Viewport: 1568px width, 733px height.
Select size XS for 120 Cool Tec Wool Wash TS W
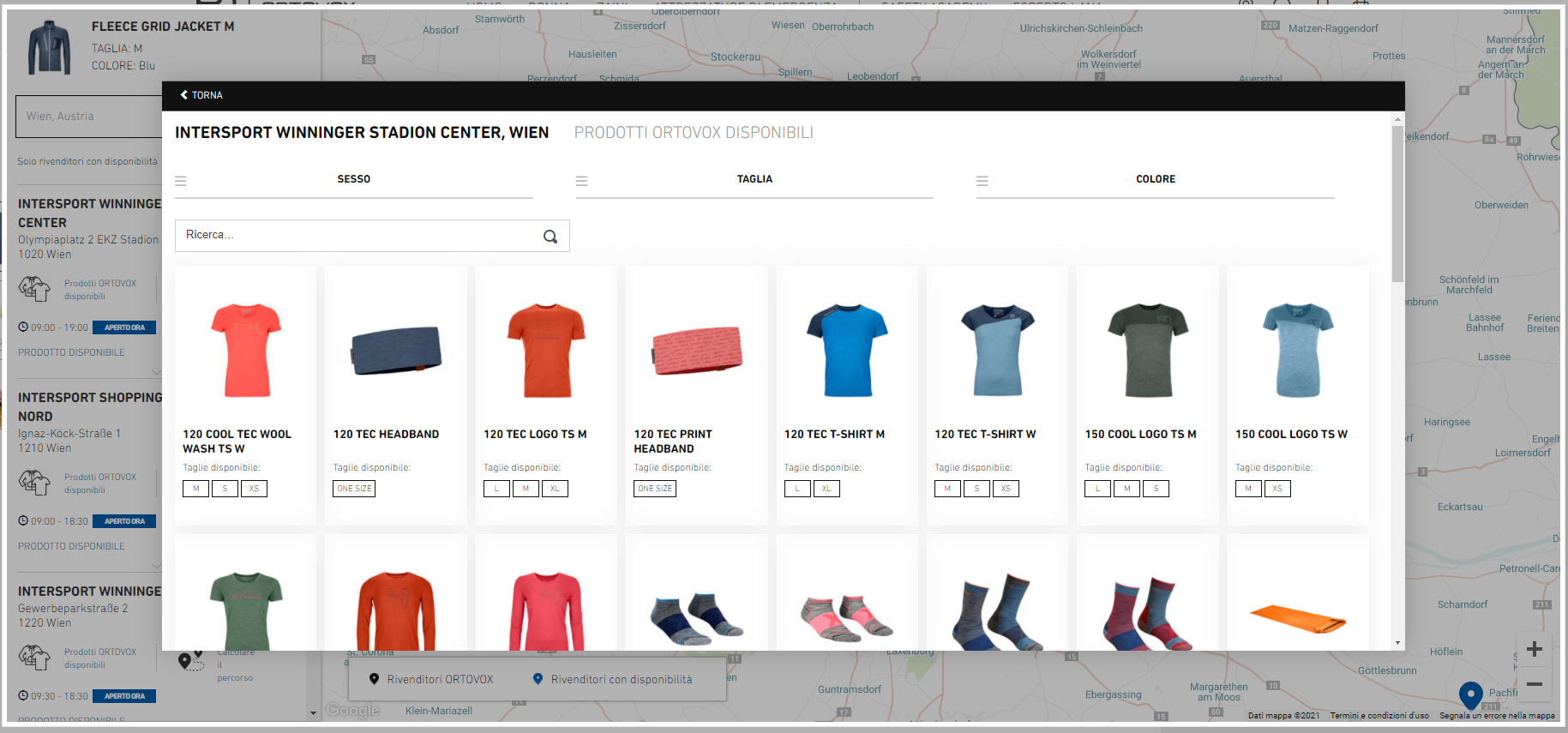click(x=254, y=489)
